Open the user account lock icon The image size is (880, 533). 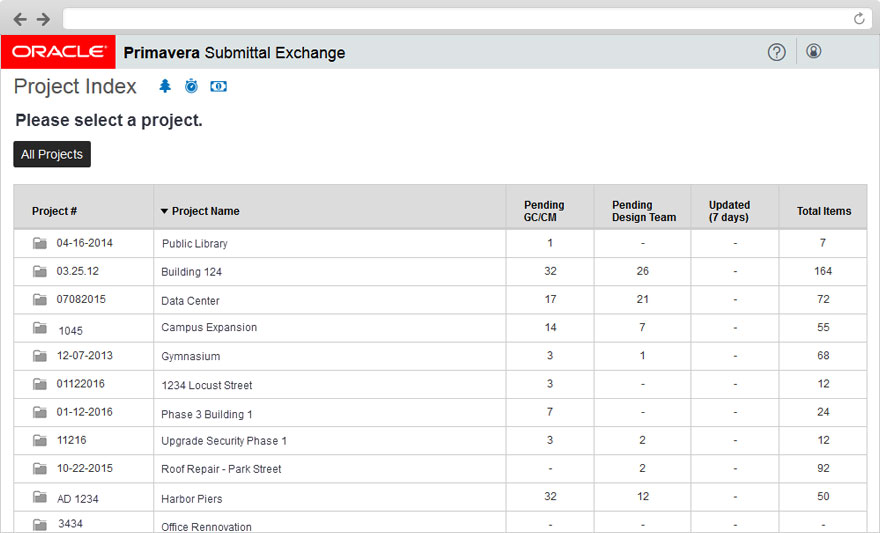pos(813,51)
